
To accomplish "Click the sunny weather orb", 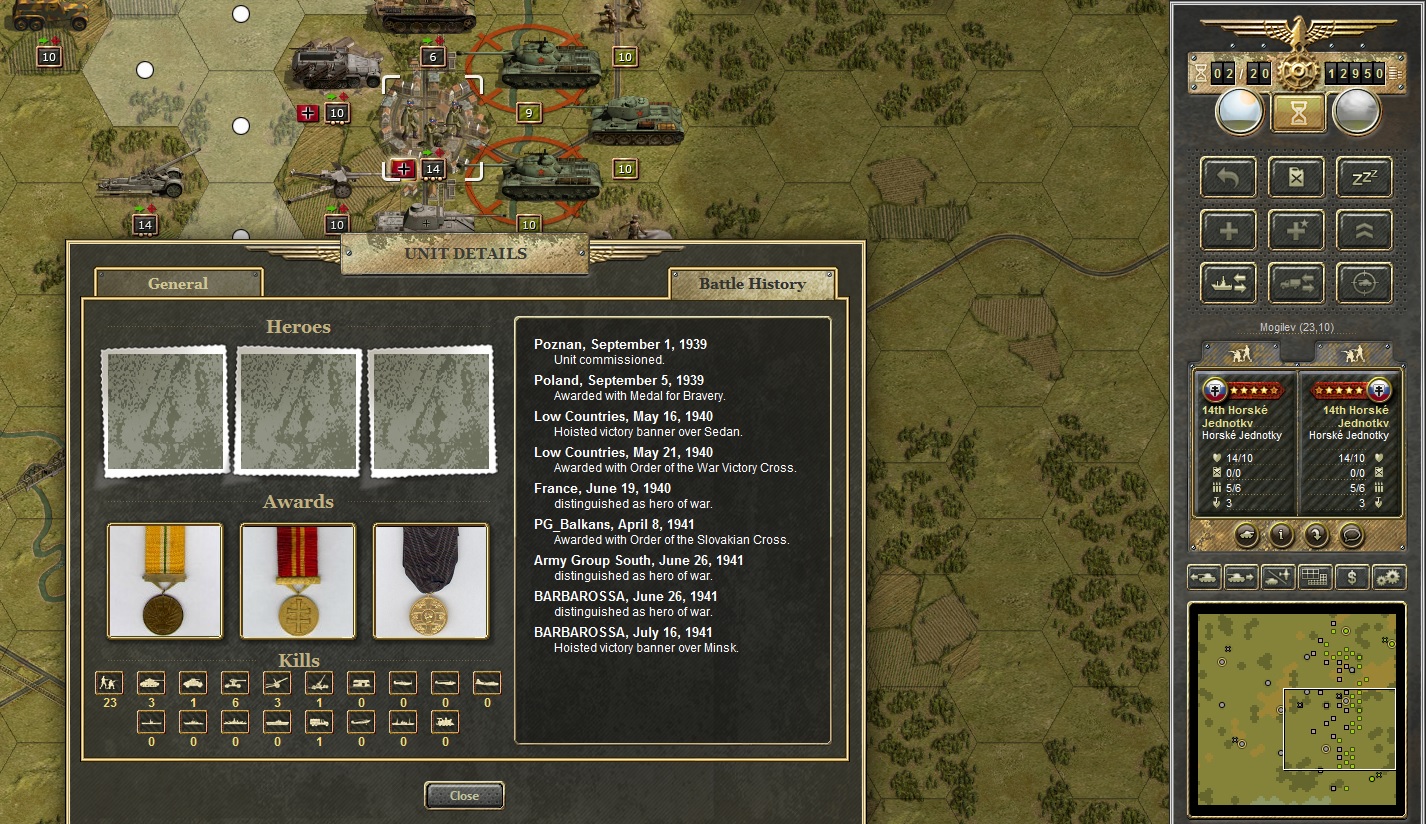I will coord(1239,112).
